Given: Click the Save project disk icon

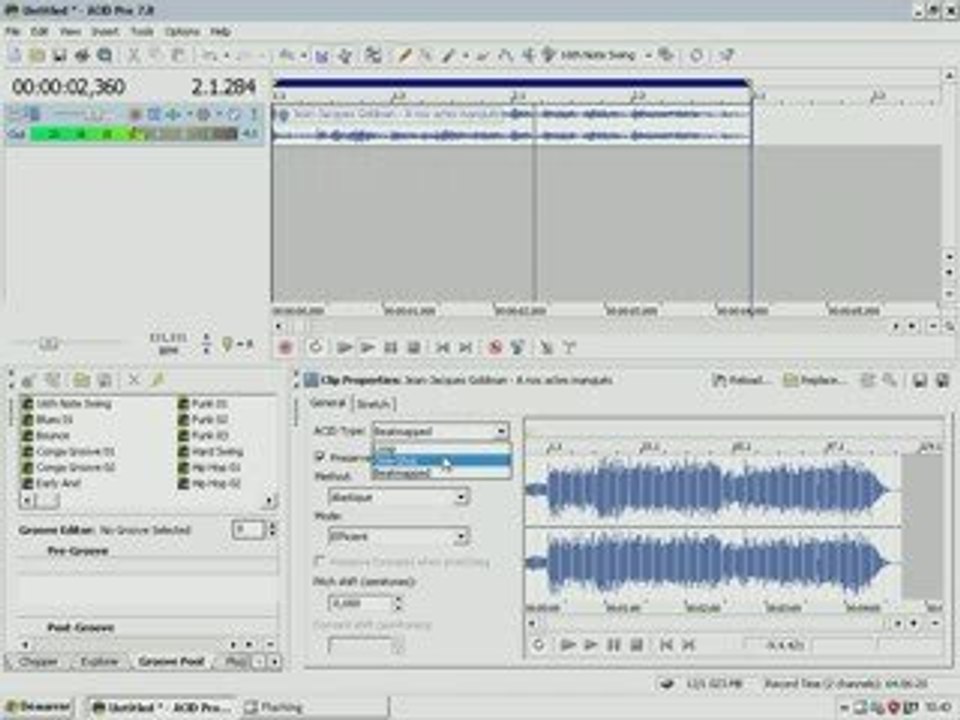Looking at the screenshot, I should [59, 56].
